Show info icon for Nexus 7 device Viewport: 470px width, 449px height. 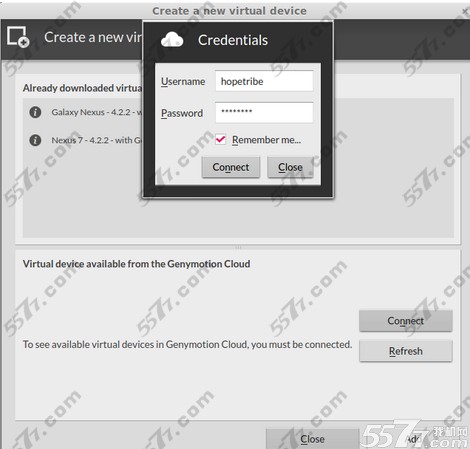click(x=35, y=140)
